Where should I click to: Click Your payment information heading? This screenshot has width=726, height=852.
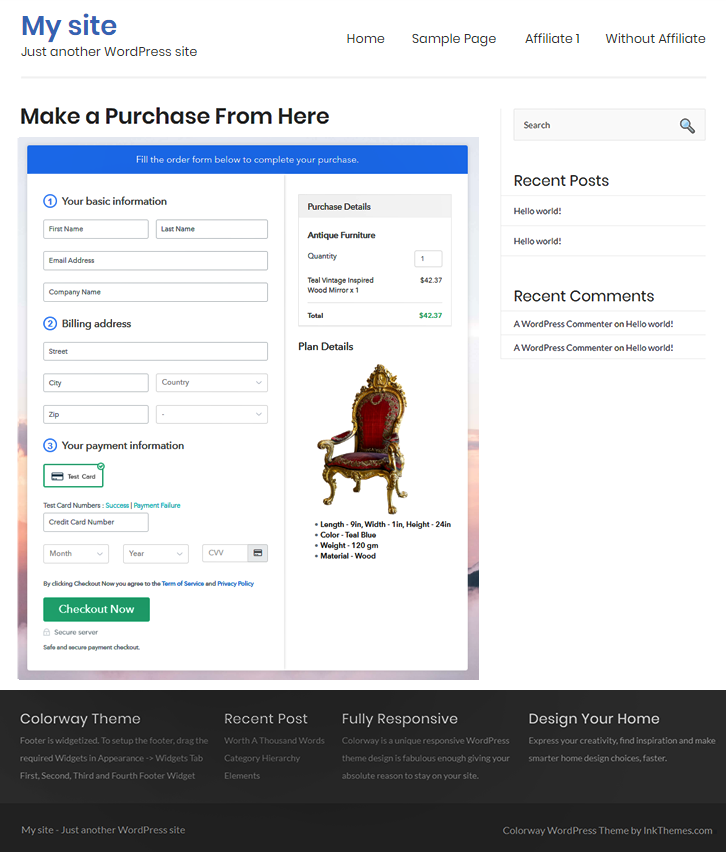[x=123, y=446]
